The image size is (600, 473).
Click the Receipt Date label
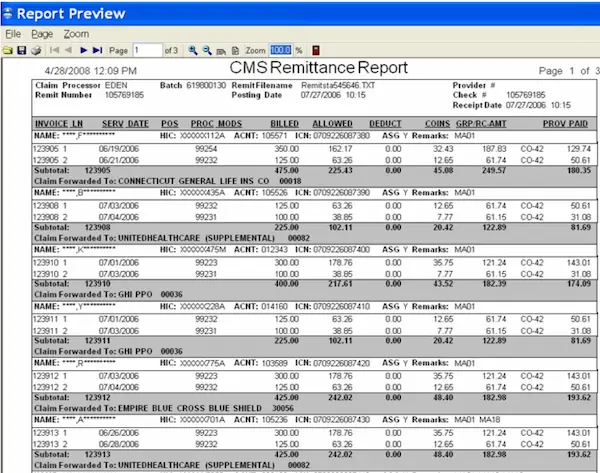477,105
